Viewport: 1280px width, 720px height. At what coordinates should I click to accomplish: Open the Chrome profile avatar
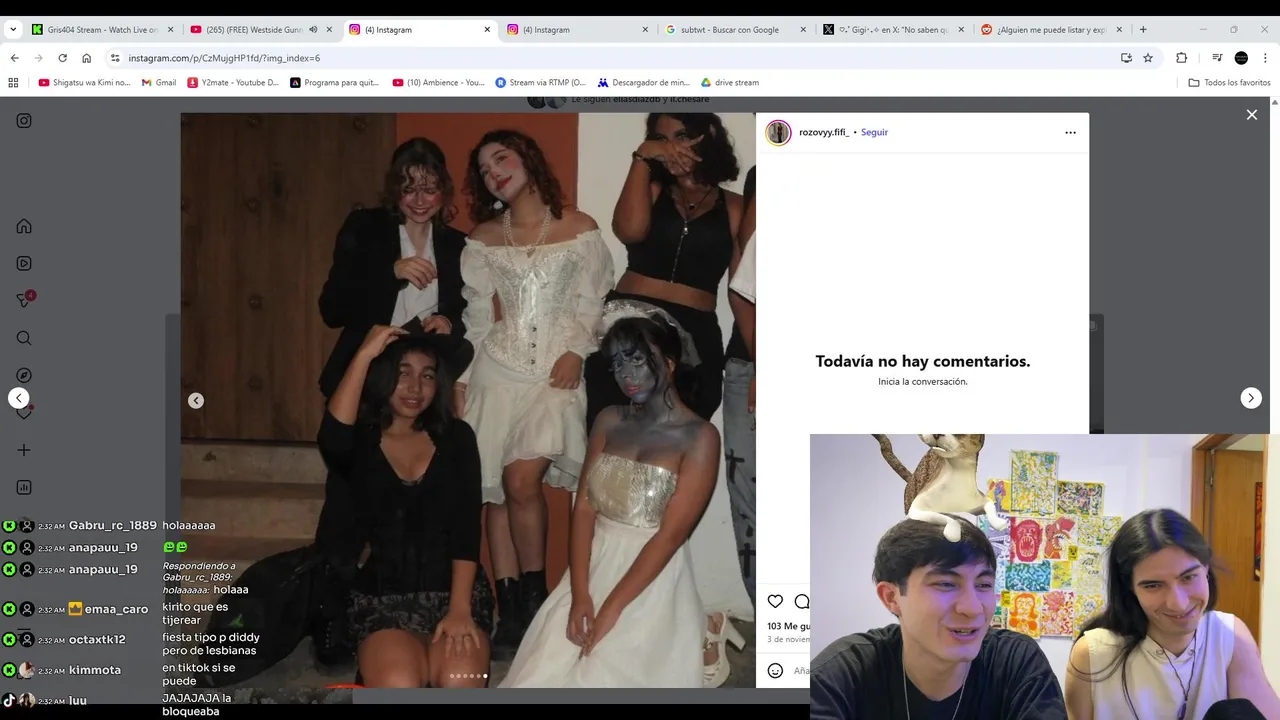coord(1241,58)
